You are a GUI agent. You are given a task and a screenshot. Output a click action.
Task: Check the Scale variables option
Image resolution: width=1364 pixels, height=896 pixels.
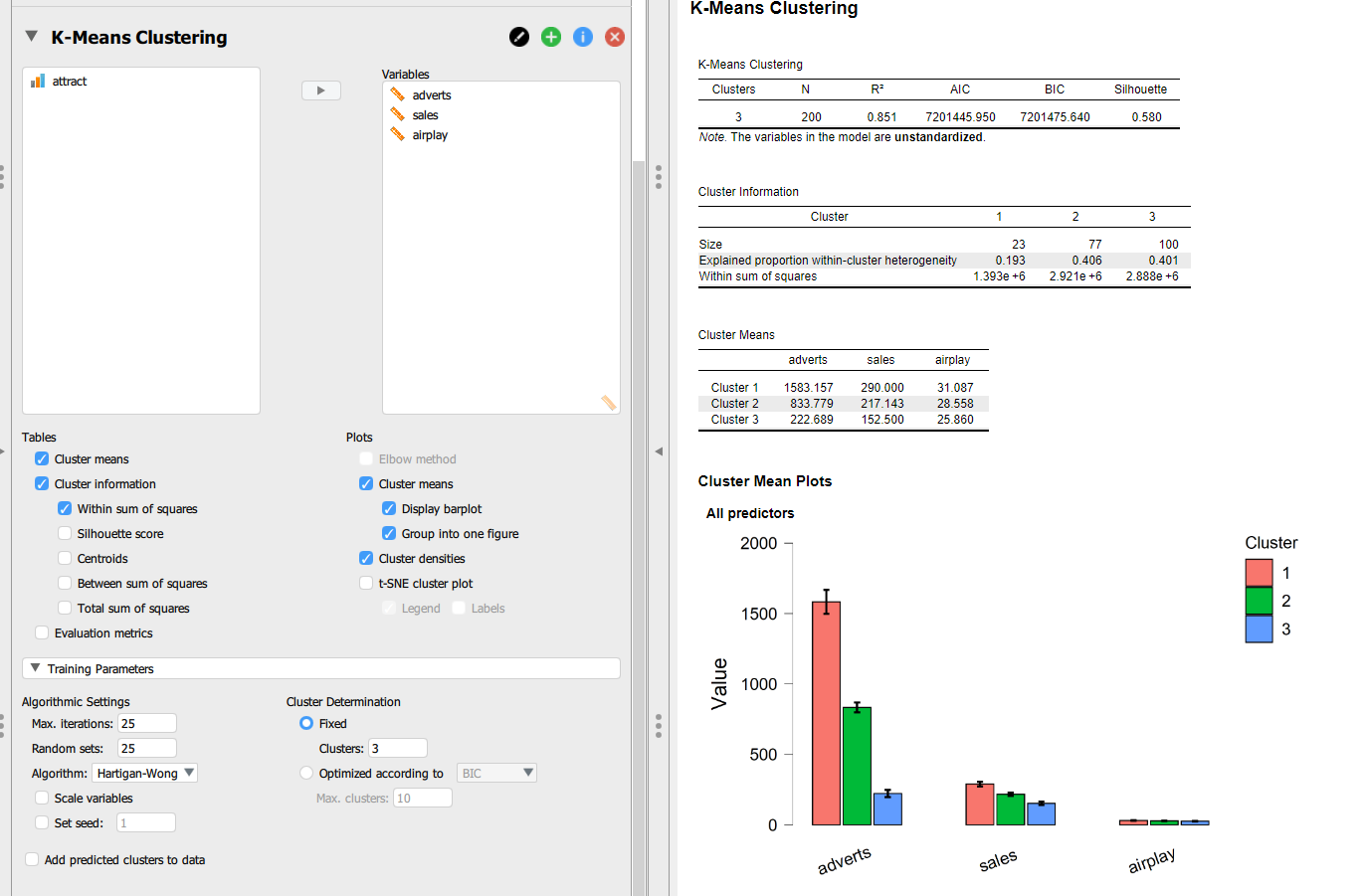point(41,798)
